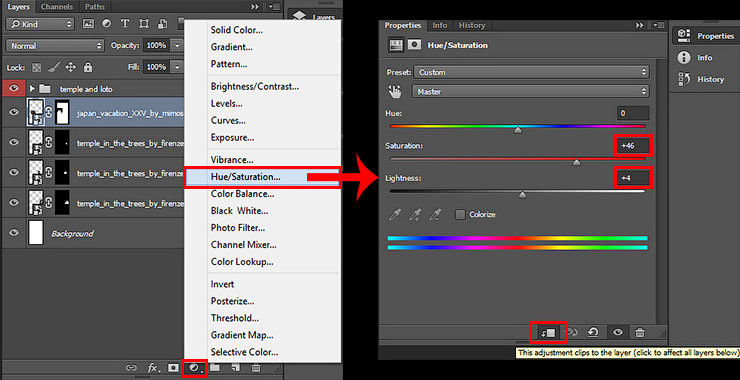
Task: Lock image pixels brush icon
Action: tap(53, 68)
